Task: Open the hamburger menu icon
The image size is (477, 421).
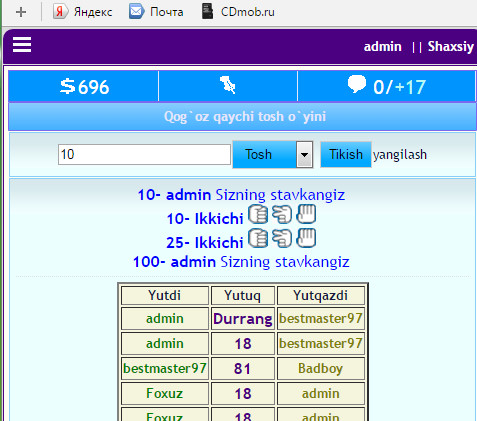Action: click(22, 45)
